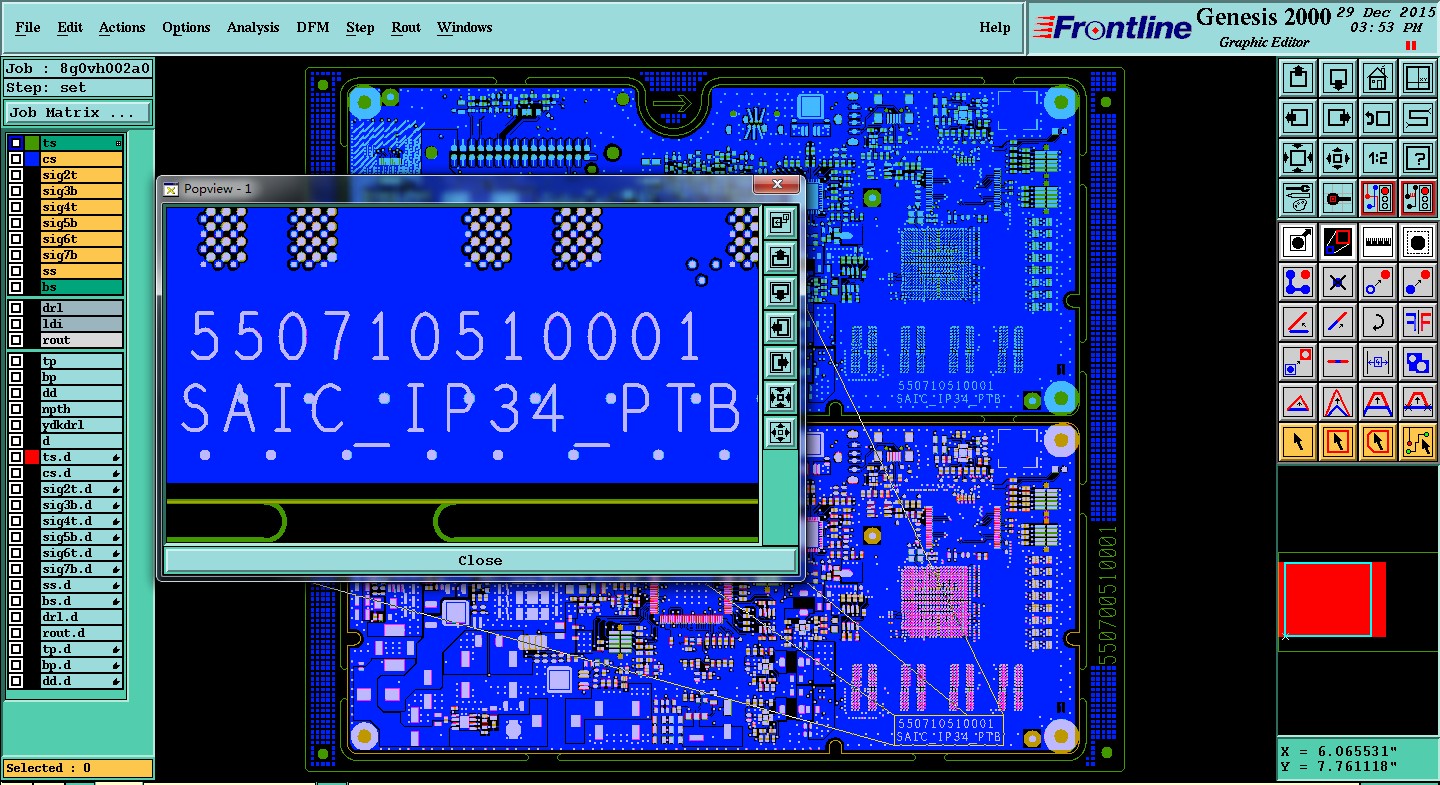Click the delete feature X icon

coord(1338,282)
